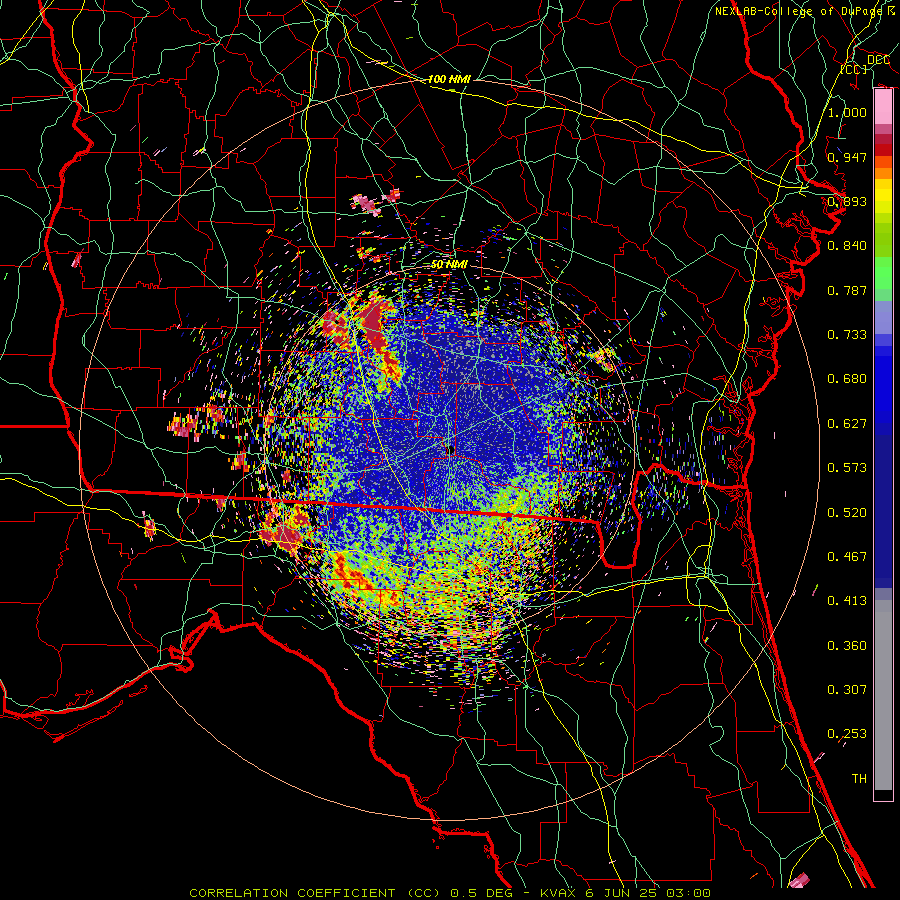Image resolution: width=900 pixels, height=900 pixels.
Task: Select the 0.627 legend value
Action: (x=847, y=424)
